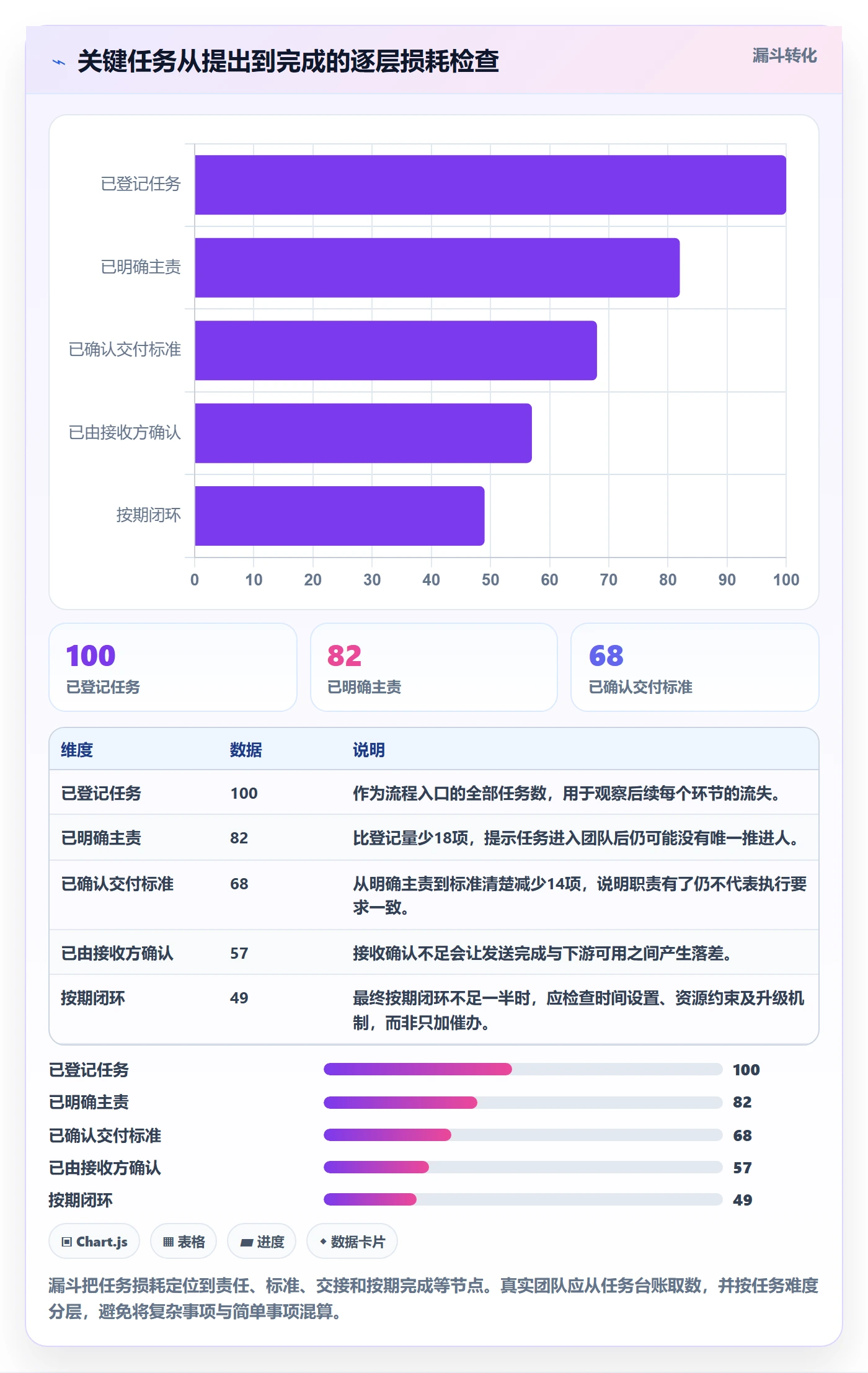
Task: Click the 维度 column header
Action: 77,750
